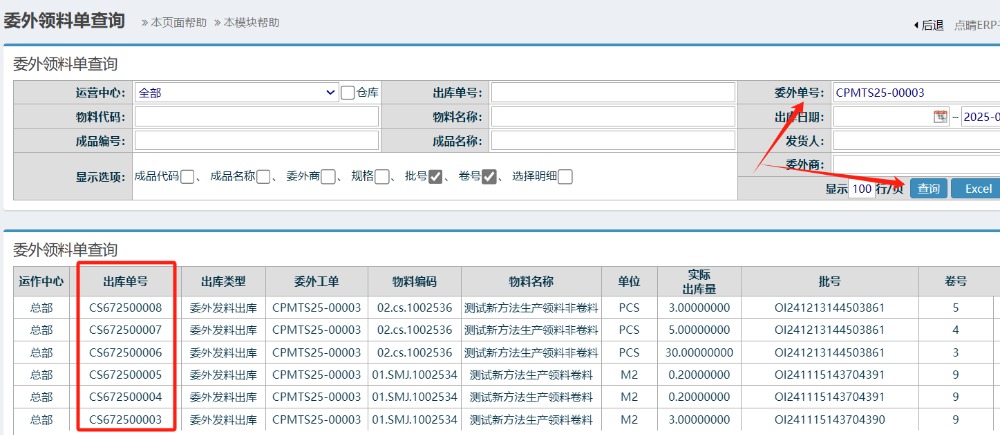Uncheck the 卷号 display option
The width and height of the screenshot is (1000, 435).
[x=489, y=177]
